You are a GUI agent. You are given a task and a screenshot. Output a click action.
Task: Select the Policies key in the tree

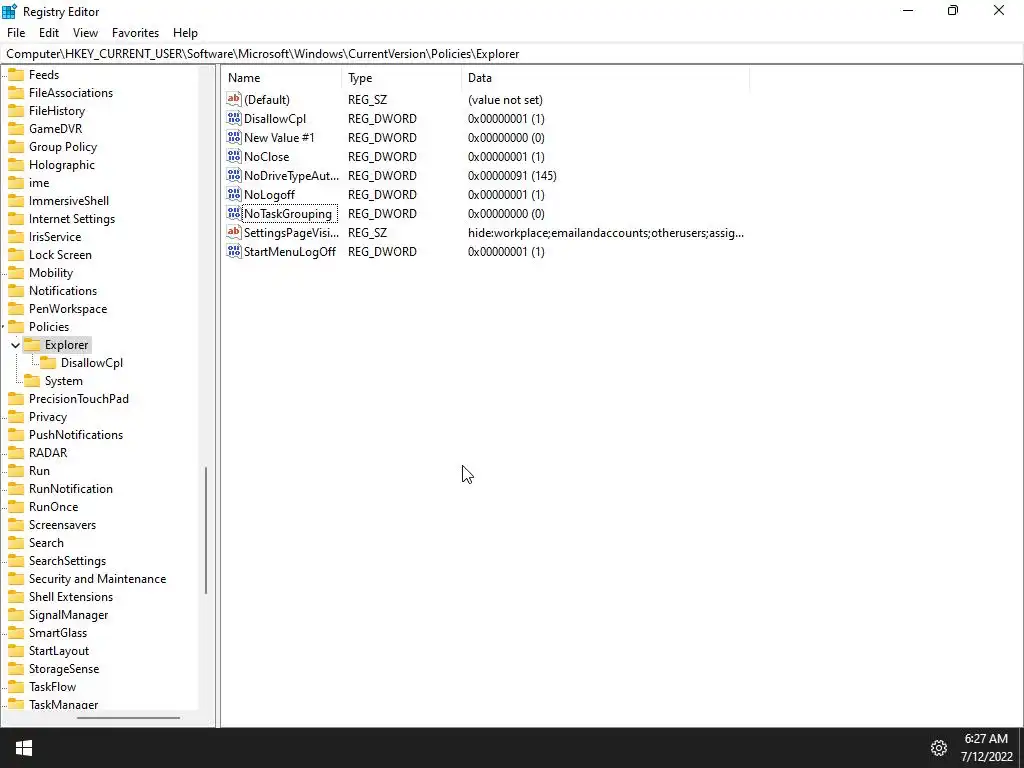(x=49, y=327)
